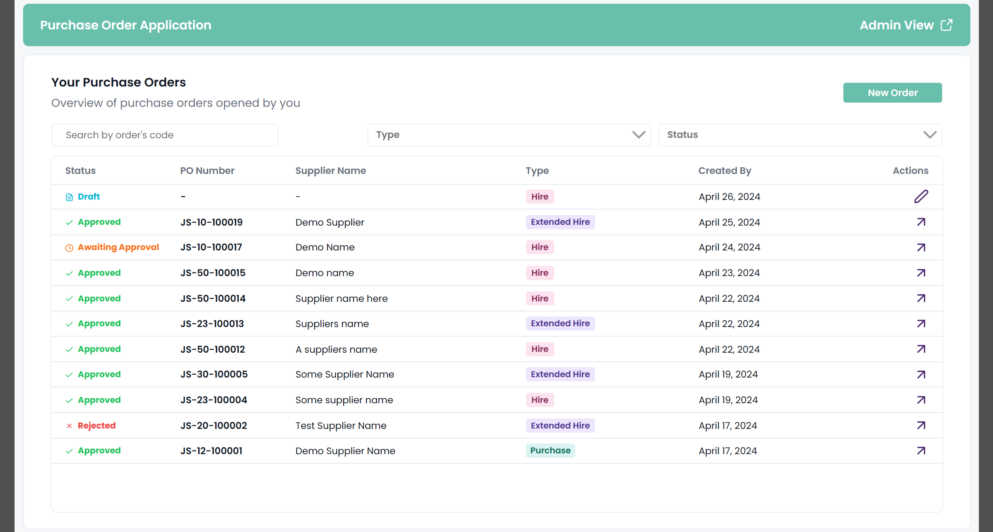Click the Status column header
The width and height of the screenshot is (993, 532).
click(80, 170)
